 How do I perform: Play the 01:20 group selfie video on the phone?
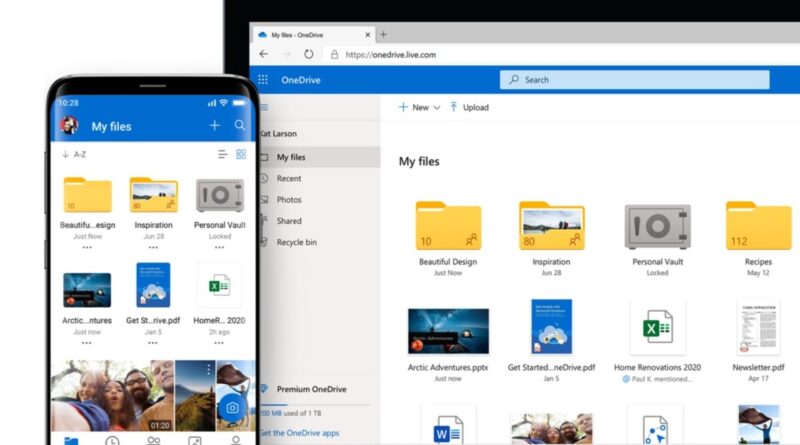[x=112, y=396]
